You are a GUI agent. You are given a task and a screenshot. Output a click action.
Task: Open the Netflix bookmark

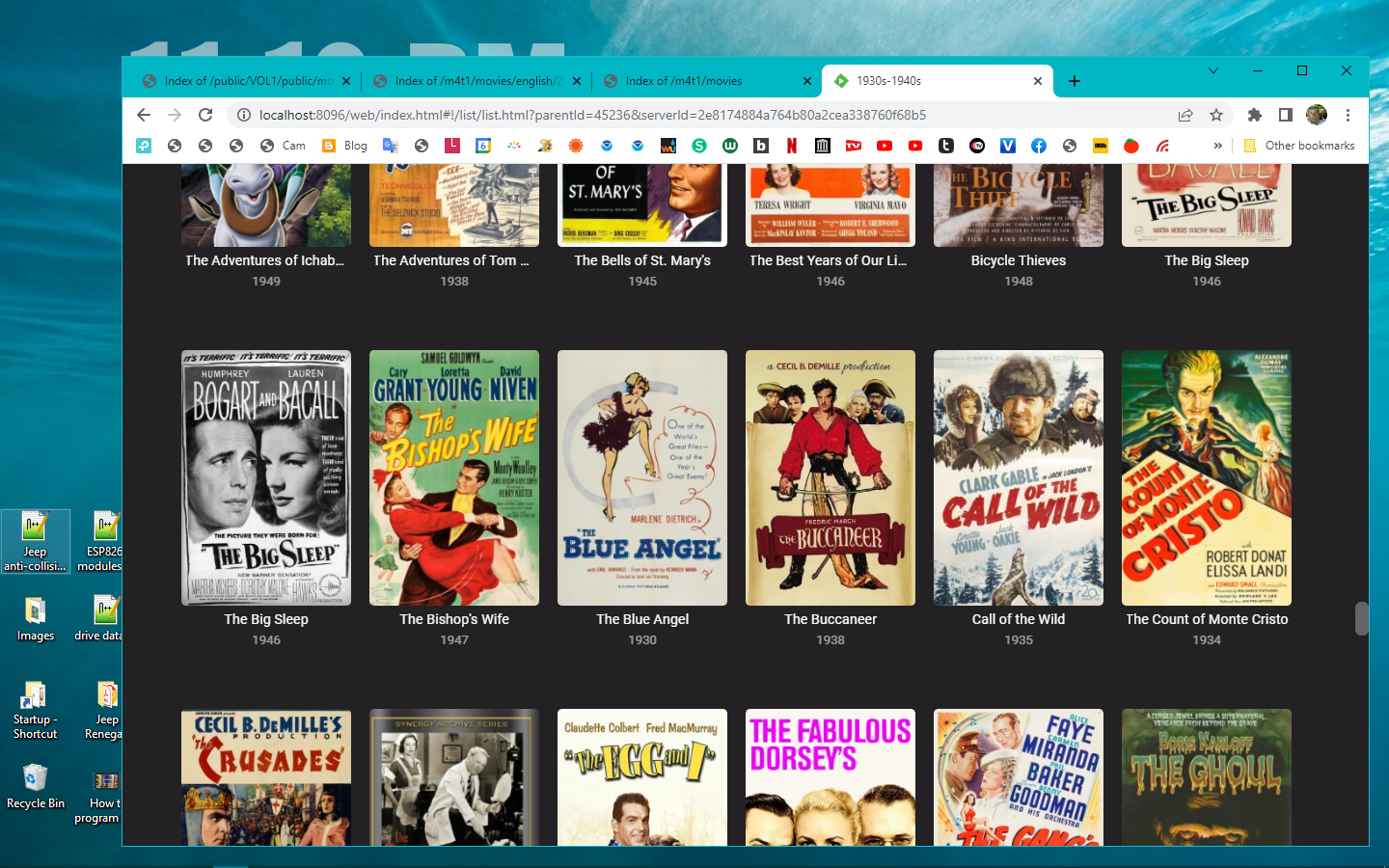click(x=792, y=146)
